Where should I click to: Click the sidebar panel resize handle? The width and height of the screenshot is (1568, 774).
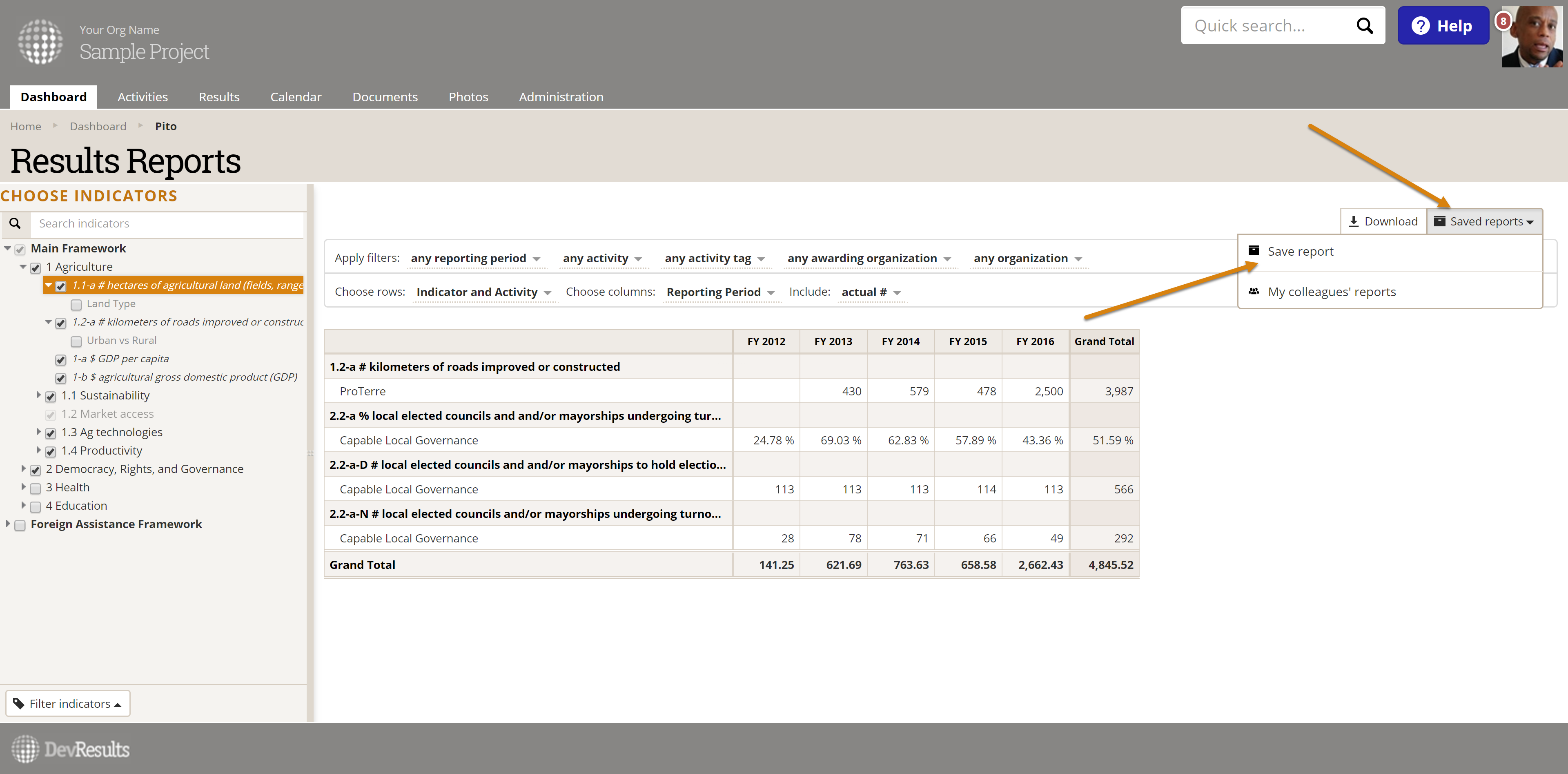coord(310,453)
